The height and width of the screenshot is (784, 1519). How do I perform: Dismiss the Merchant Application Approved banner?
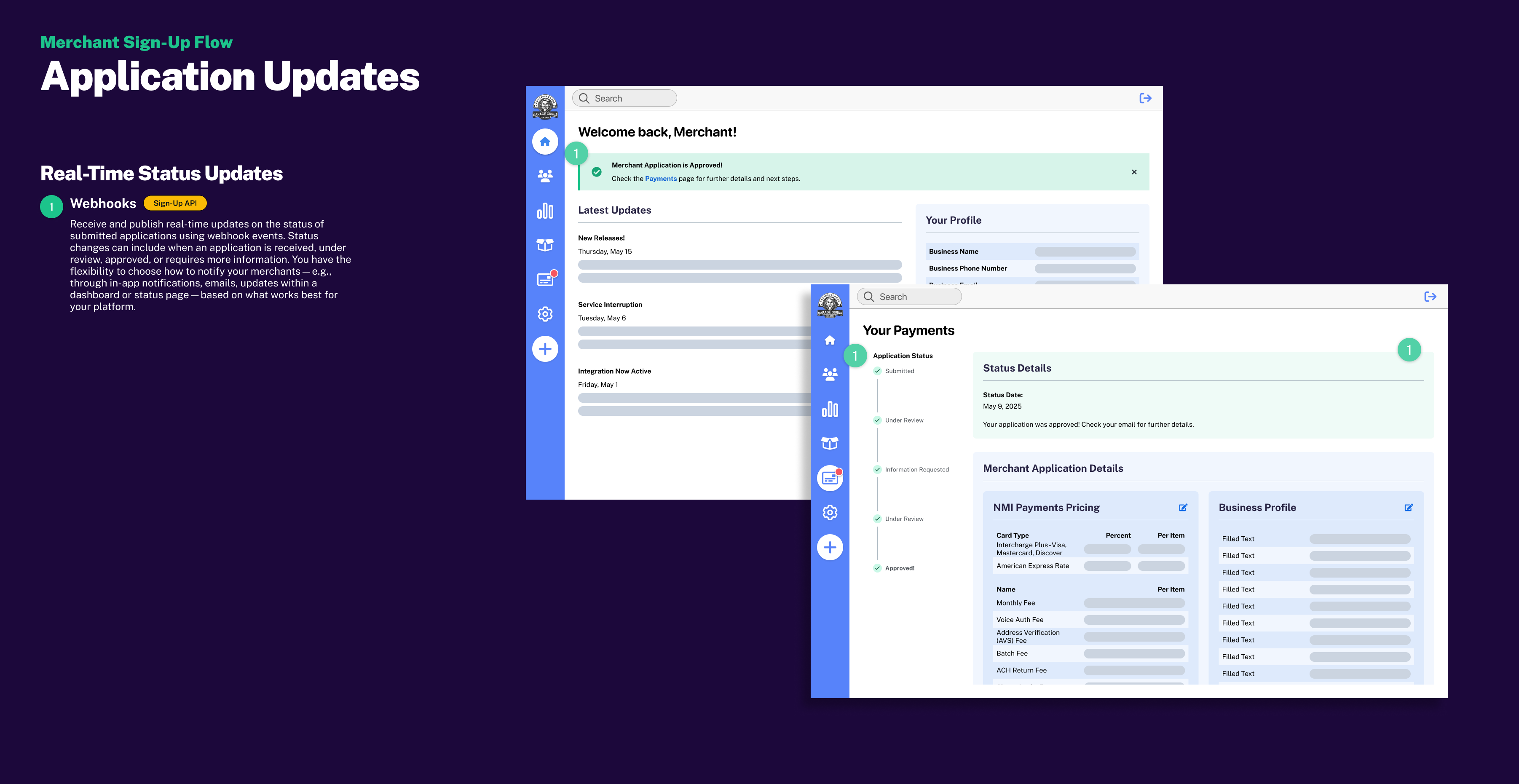pyautogui.click(x=1134, y=172)
